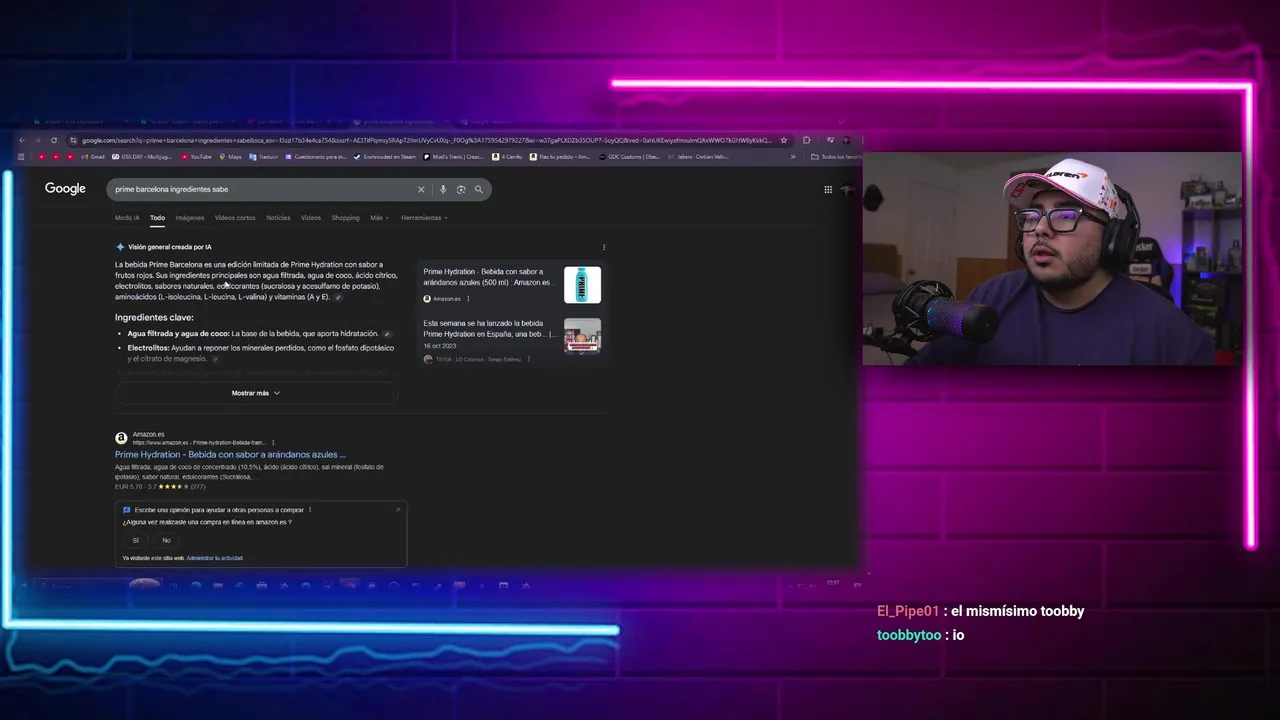1280x720 pixels.
Task: Open the browser extensions puzzle icon
Action: pos(807,140)
